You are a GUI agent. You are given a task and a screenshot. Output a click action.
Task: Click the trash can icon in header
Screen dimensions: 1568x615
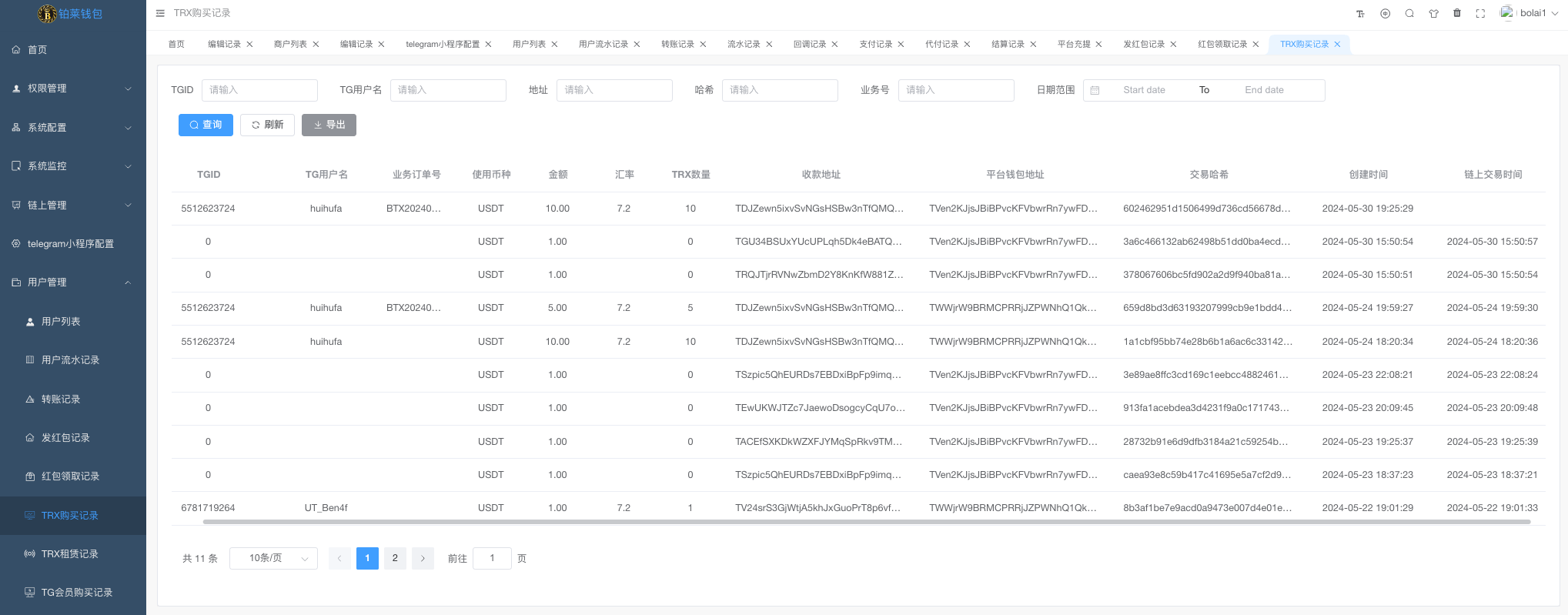click(x=1457, y=13)
